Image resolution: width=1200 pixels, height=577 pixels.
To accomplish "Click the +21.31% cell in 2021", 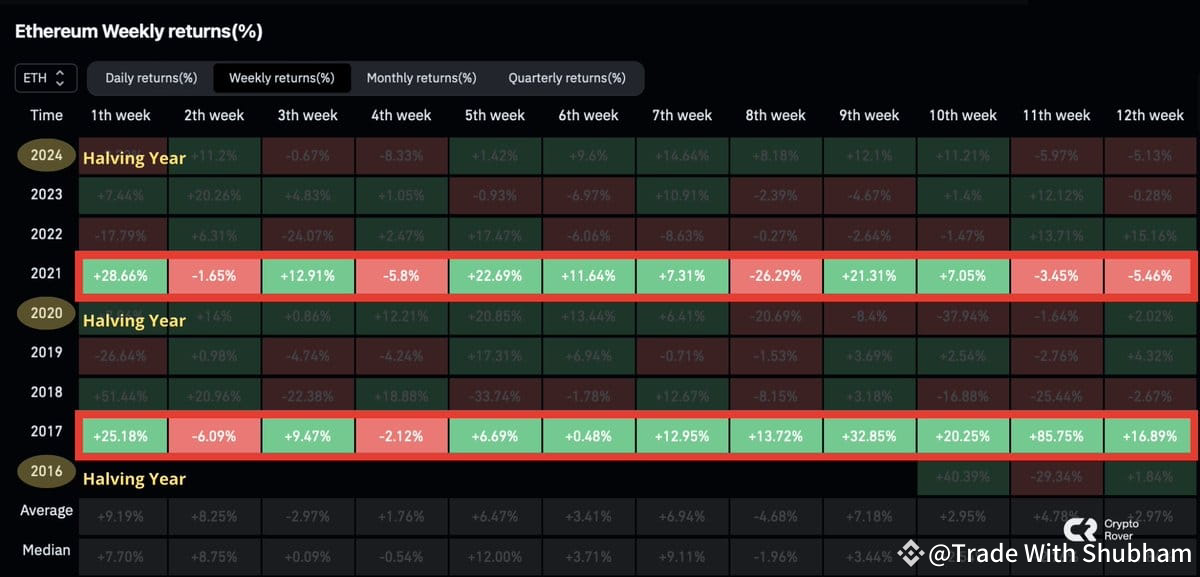I will 869,275.
